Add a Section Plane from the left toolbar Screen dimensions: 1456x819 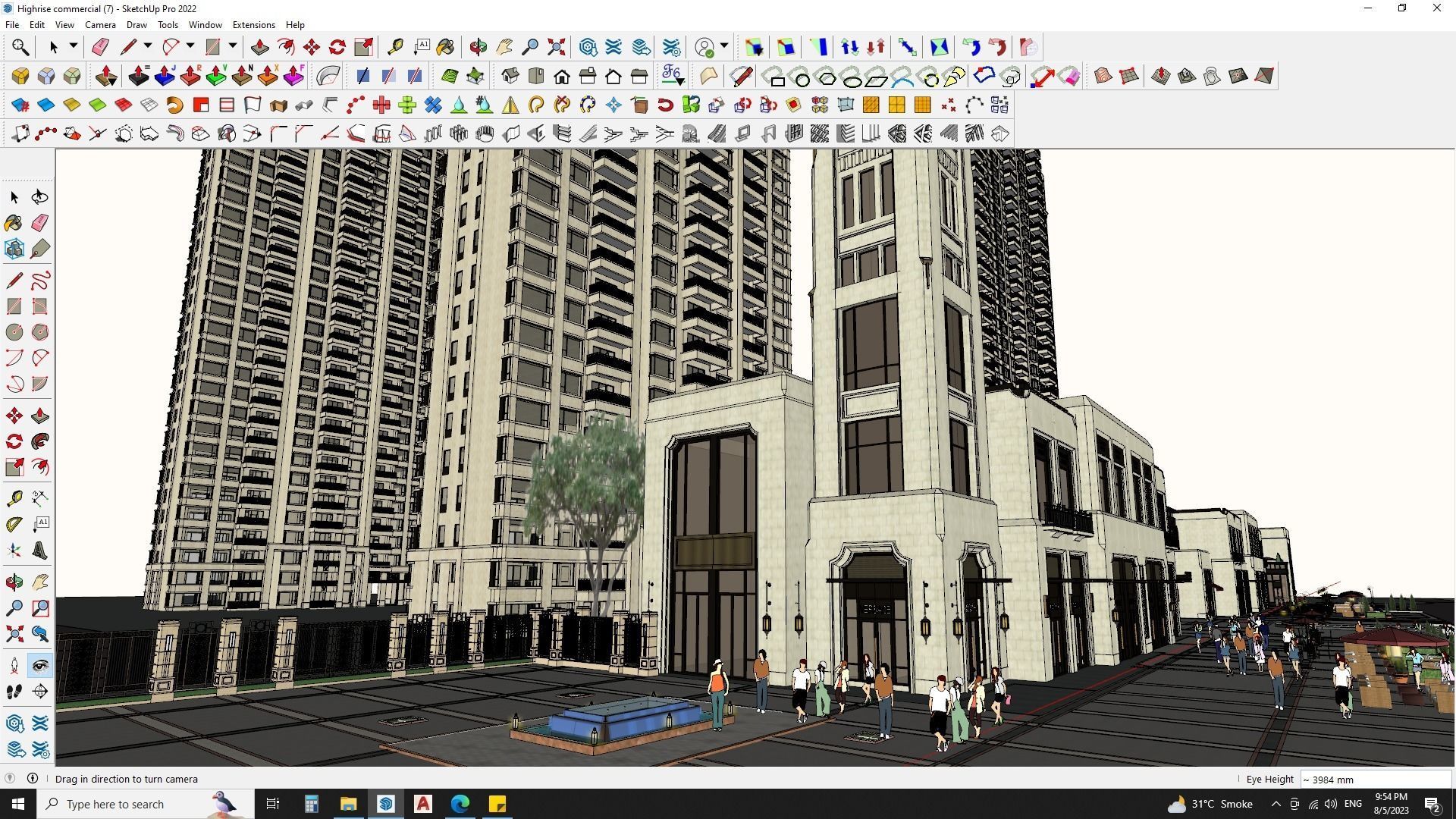coord(40,692)
